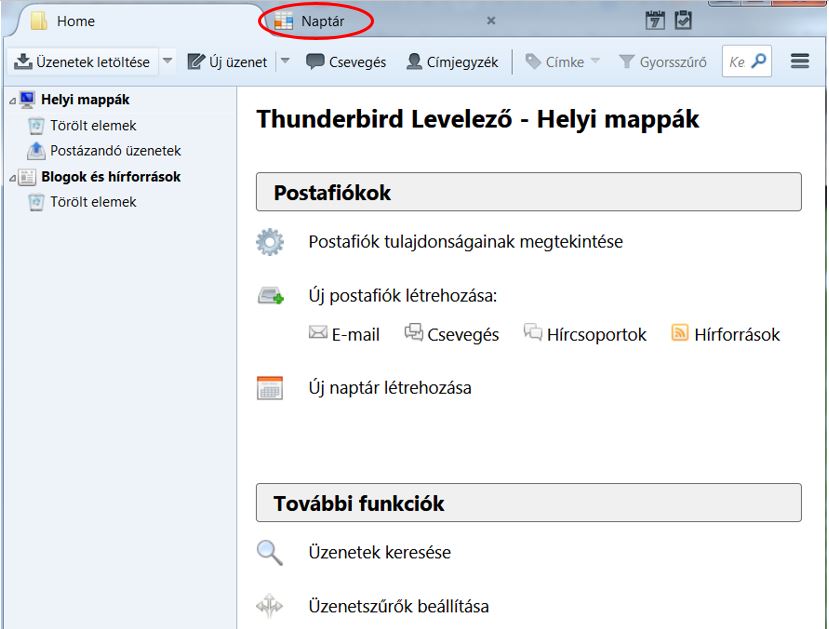Open the tasks icon in the tab bar
The height and width of the screenshot is (629, 829).
click(x=684, y=20)
